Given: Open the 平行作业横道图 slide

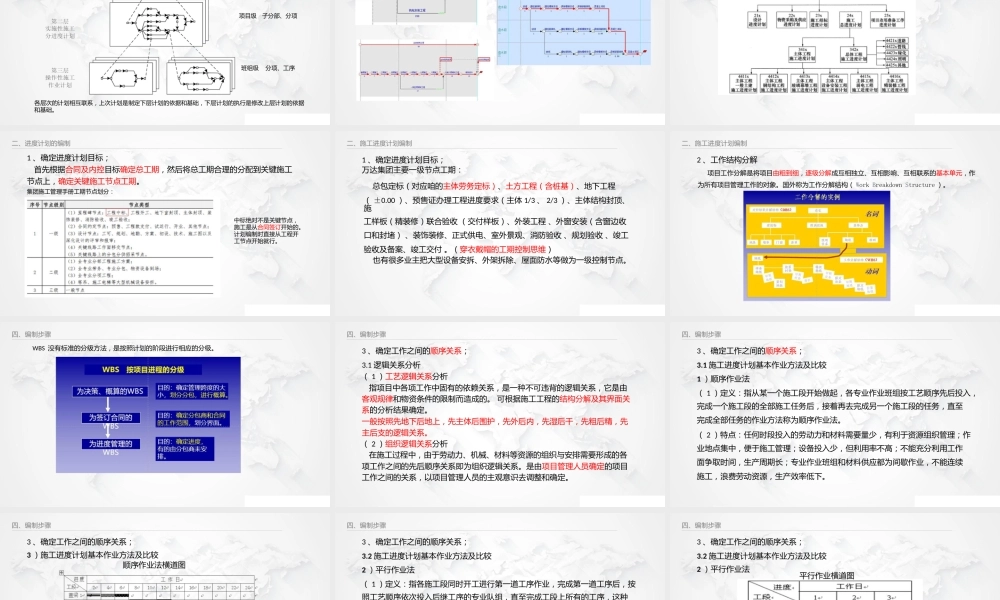Looking at the screenshot, I should coord(835,557).
